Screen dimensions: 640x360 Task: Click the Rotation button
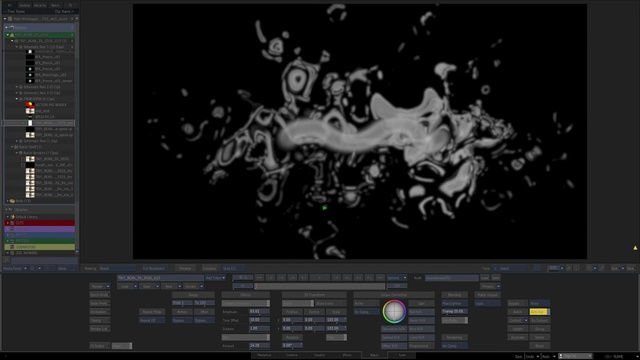tap(292, 338)
